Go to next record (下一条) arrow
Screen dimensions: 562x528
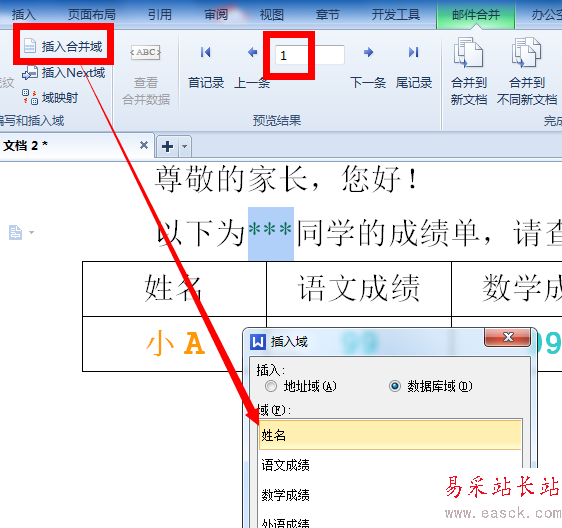(368, 52)
